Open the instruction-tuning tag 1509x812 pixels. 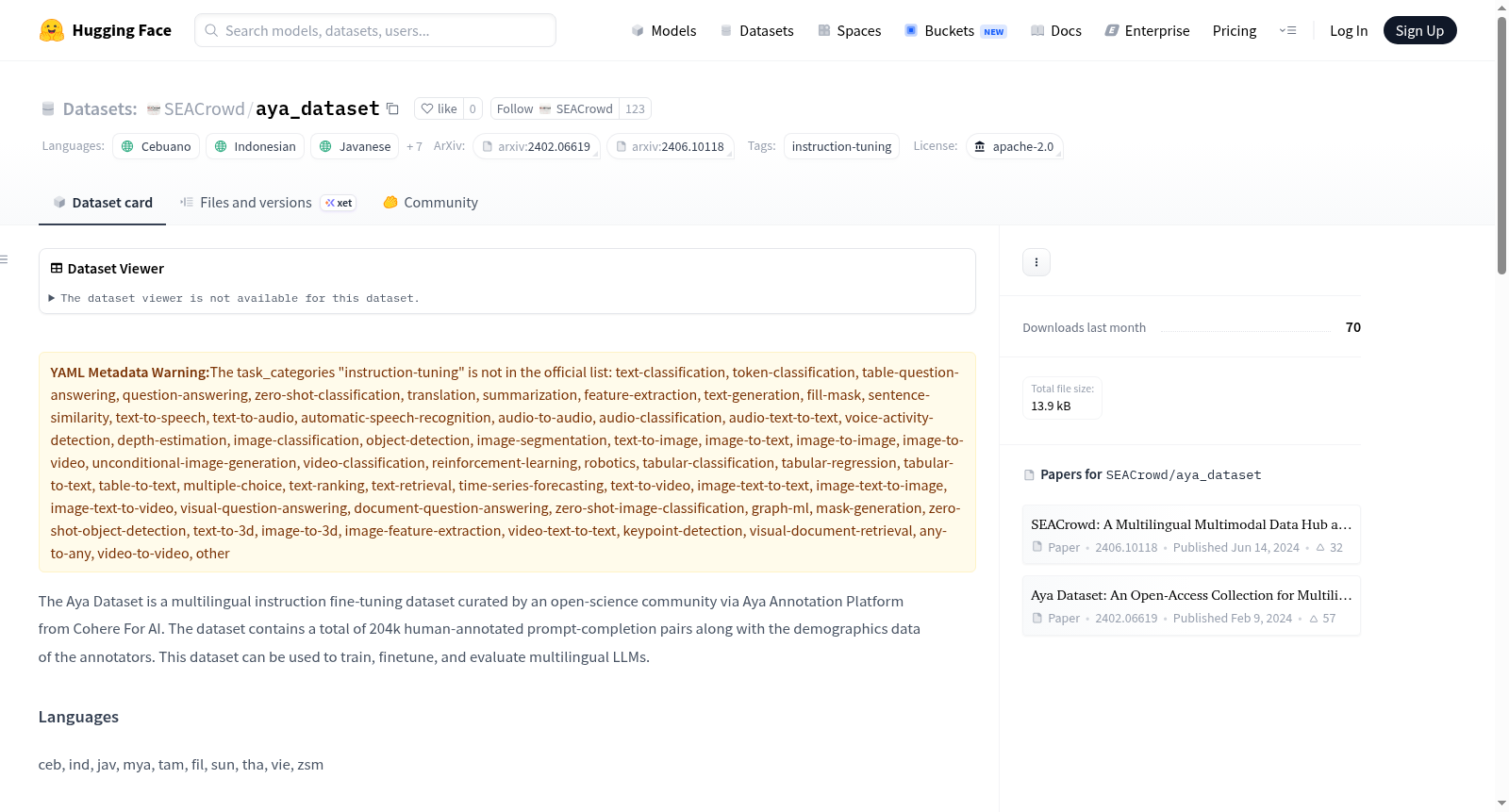click(841, 146)
